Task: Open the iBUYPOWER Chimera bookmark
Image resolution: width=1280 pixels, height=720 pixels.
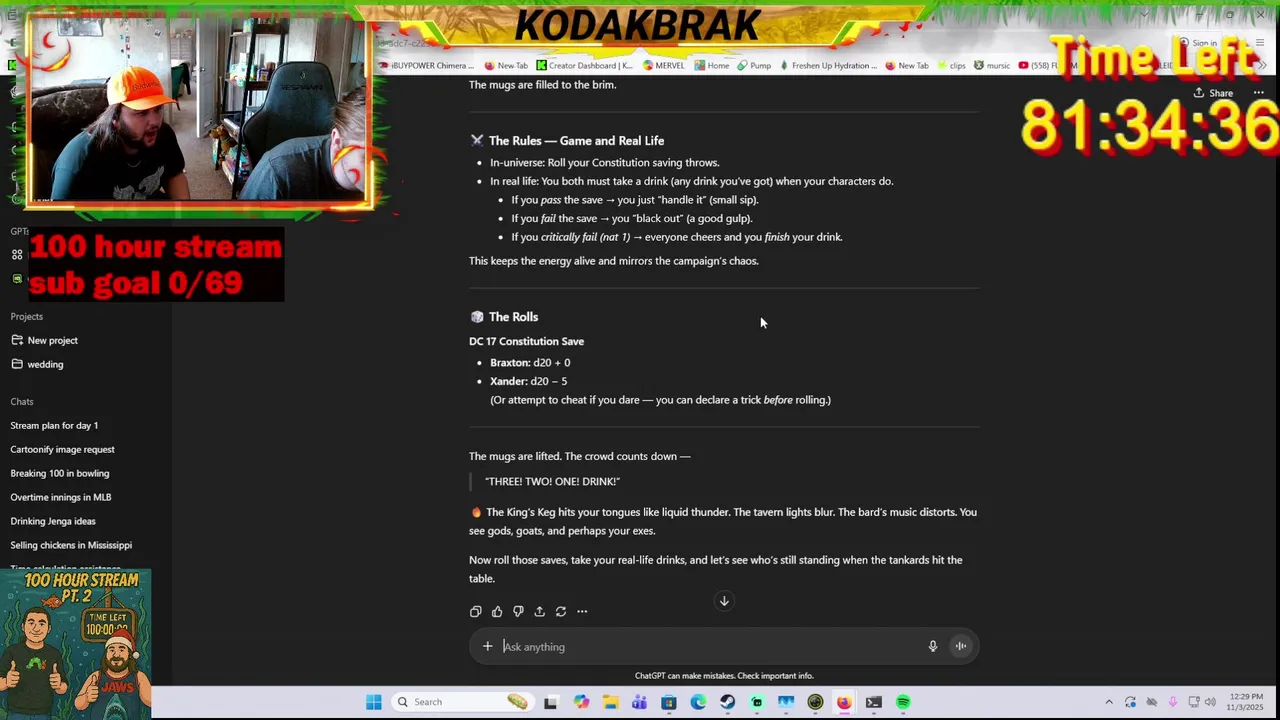Action: [427, 66]
